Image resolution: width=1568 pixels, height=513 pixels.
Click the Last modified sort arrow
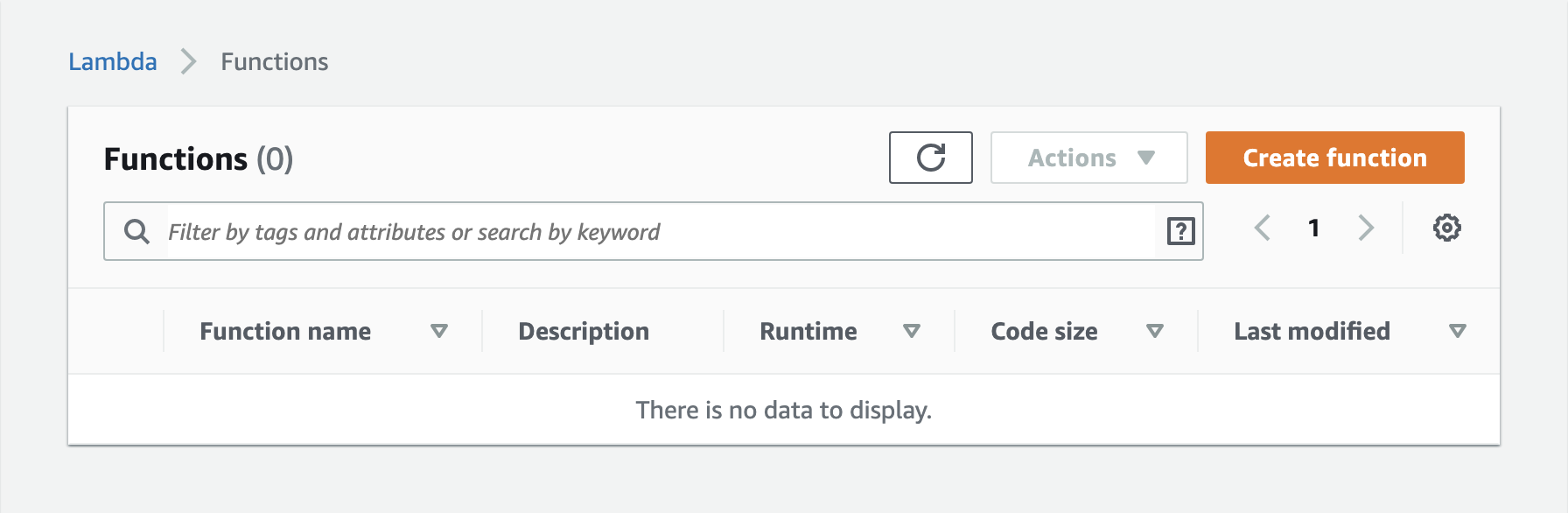1457,331
